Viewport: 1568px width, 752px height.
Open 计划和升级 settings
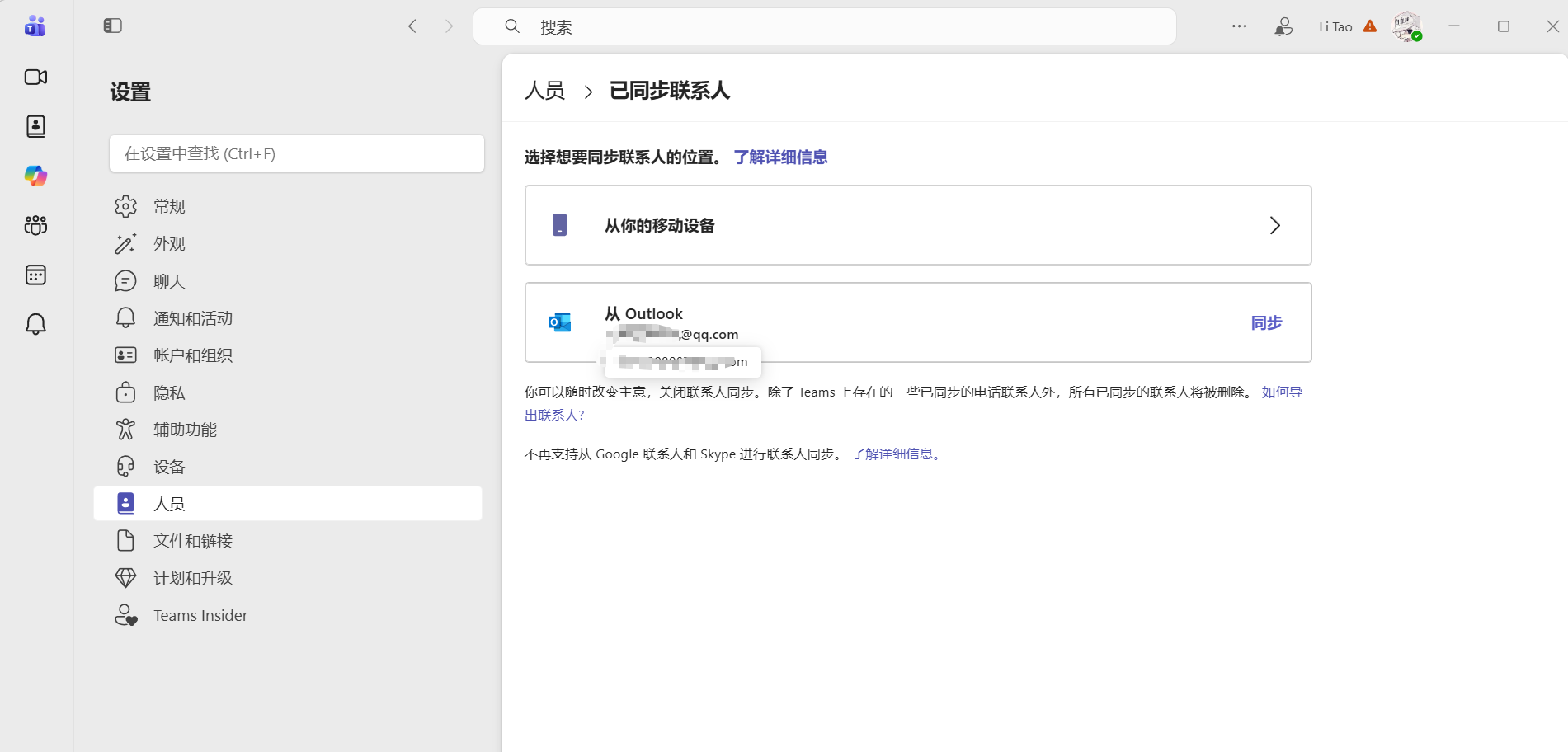coord(288,578)
